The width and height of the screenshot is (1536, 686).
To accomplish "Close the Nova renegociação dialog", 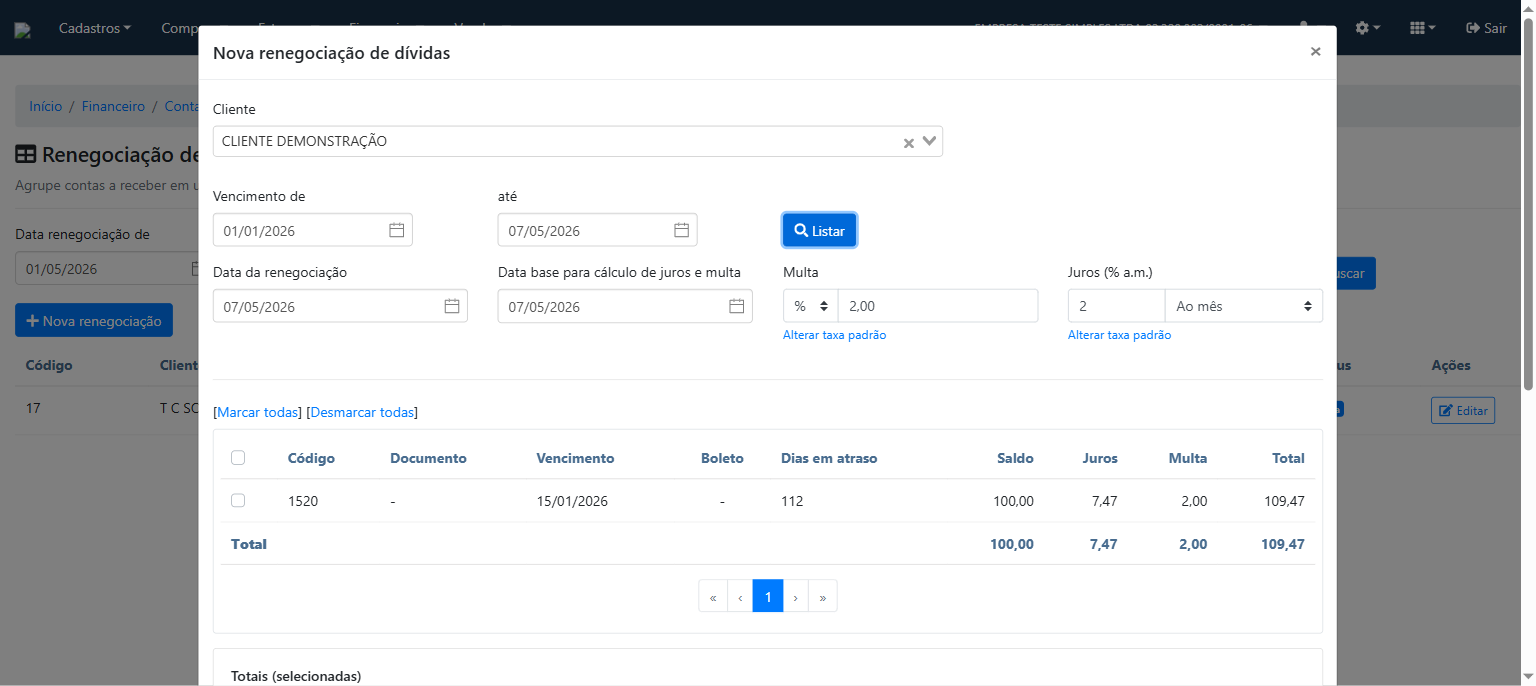I will (x=1315, y=52).
